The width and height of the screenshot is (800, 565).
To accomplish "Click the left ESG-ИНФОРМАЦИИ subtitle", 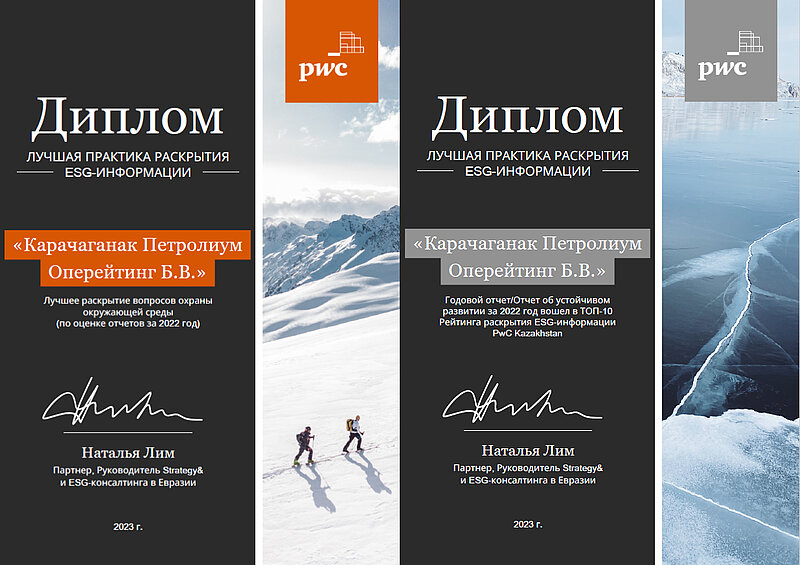I will (128, 173).
